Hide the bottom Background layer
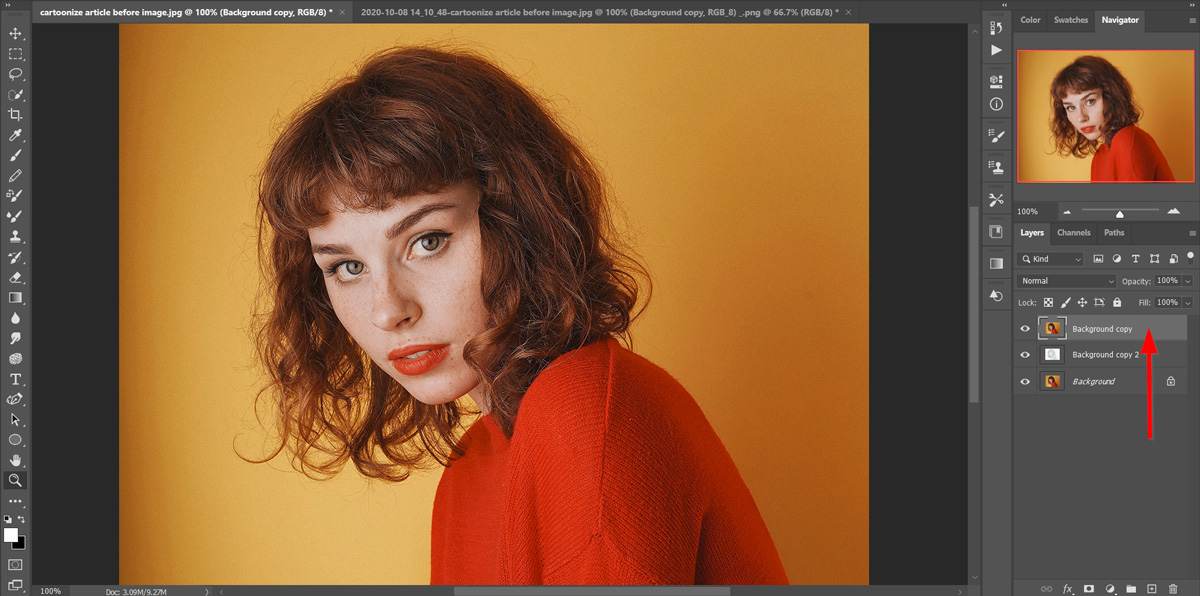1200x596 pixels. (x=1025, y=382)
